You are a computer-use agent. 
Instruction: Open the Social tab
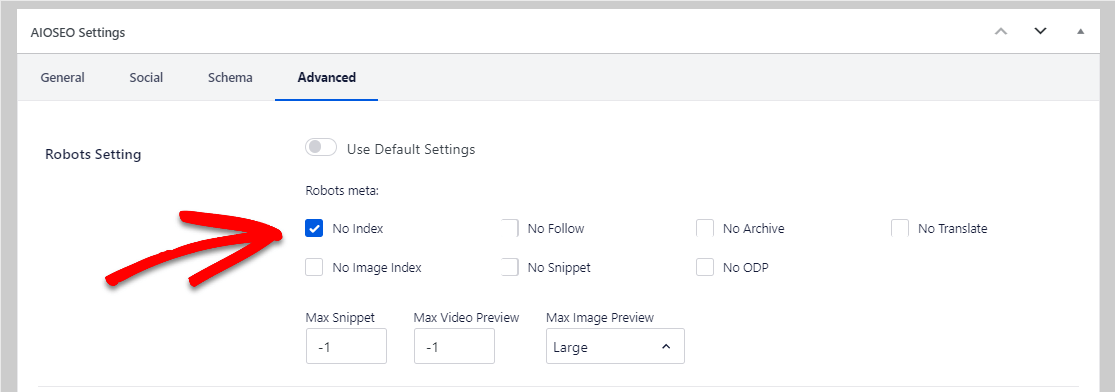(146, 78)
